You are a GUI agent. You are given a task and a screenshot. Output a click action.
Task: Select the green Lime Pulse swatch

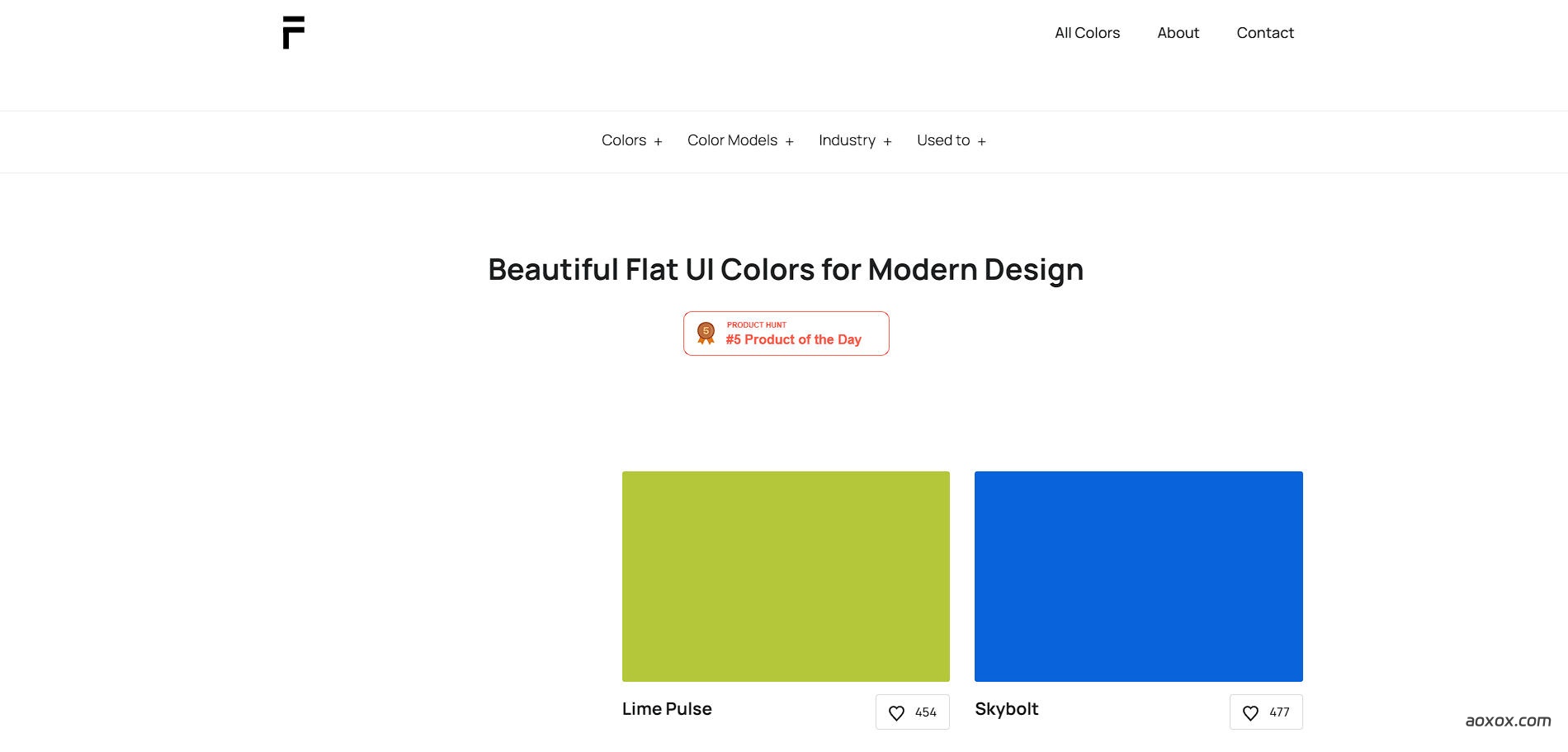786,576
